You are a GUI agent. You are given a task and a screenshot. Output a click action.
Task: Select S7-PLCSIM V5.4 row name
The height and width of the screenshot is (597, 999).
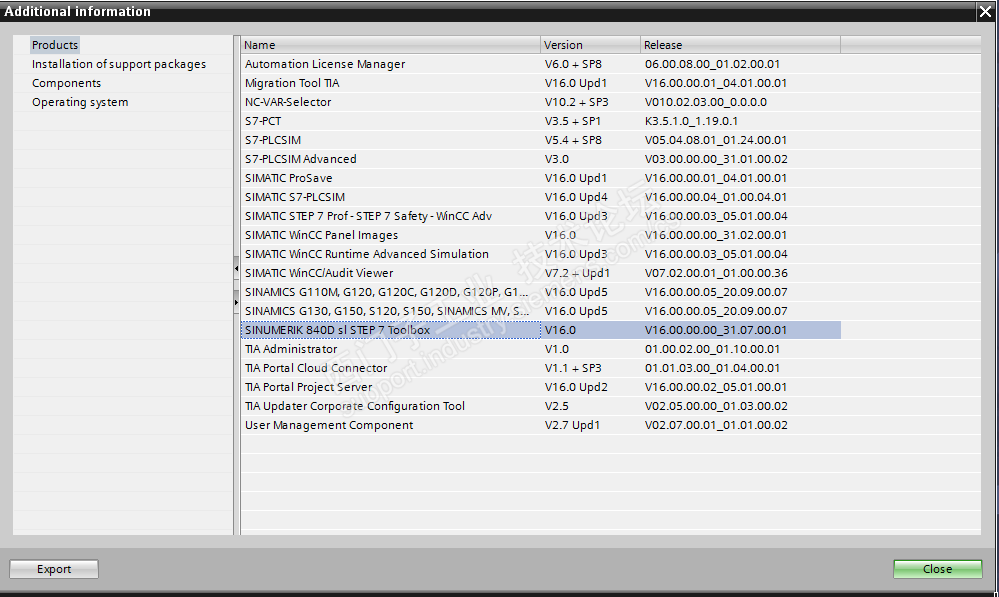pos(273,140)
